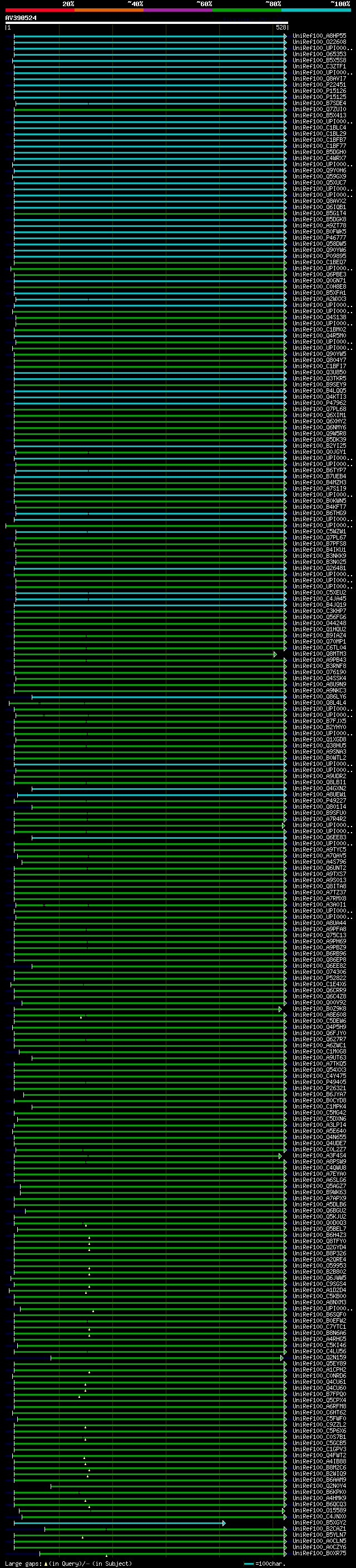Viewport: 356px width, 1568px height.
Task: Click hit label UniRef100_Q2N159
Action: 319,1357
